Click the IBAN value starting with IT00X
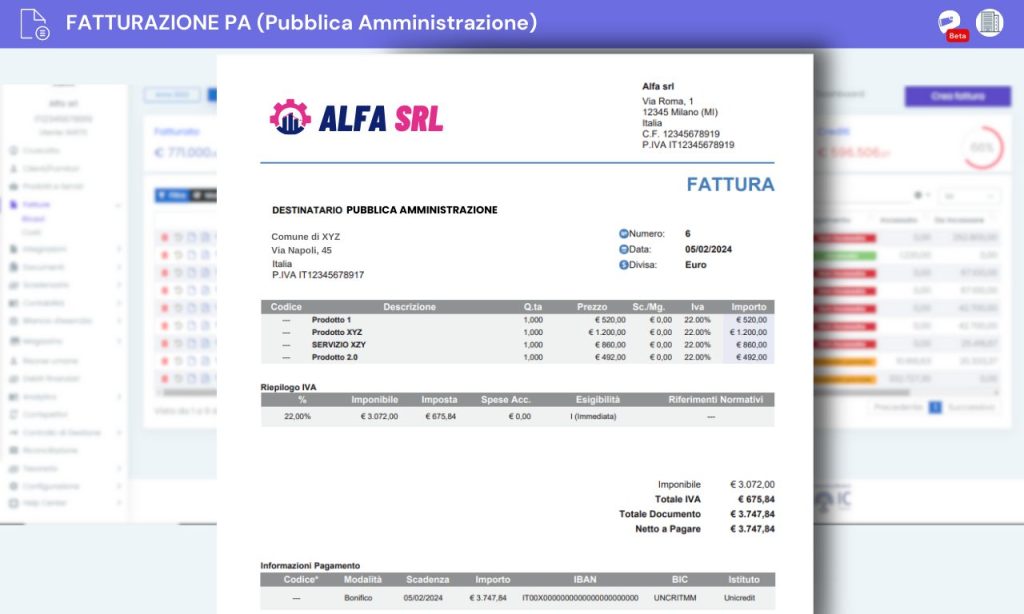The height and width of the screenshot is (614, 1024). [x=580, y=598]
